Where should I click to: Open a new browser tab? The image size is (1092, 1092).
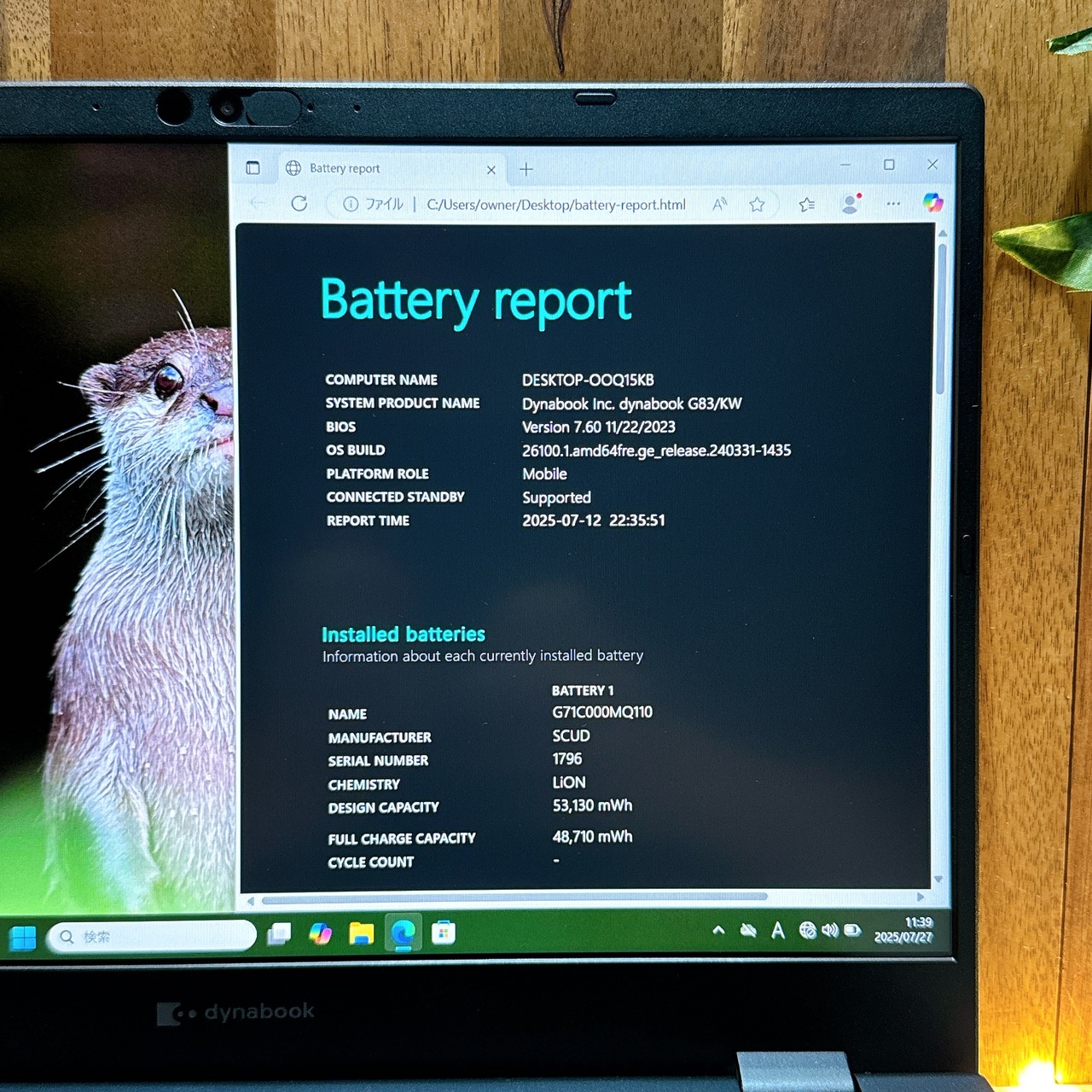tap(526, 169)
